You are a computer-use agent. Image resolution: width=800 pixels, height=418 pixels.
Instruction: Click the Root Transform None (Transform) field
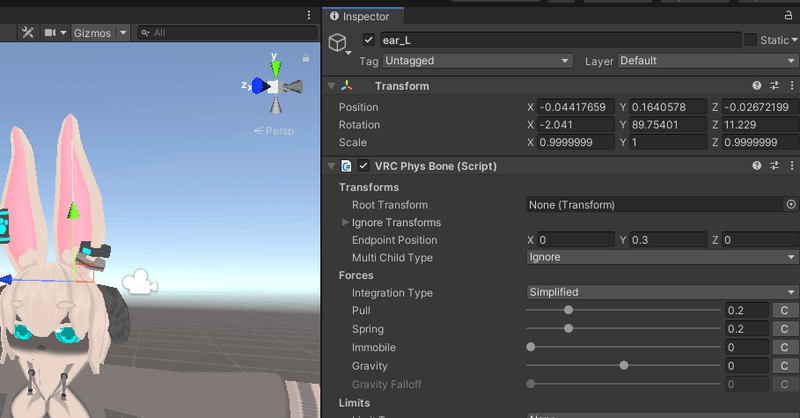coord(655,205)
